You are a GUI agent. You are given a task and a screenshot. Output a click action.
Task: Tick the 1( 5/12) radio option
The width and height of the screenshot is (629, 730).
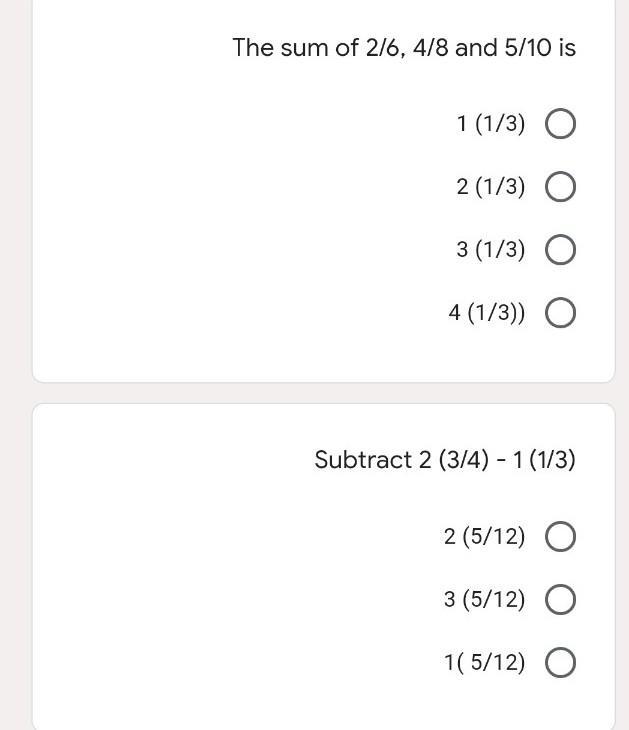(560, 662)
